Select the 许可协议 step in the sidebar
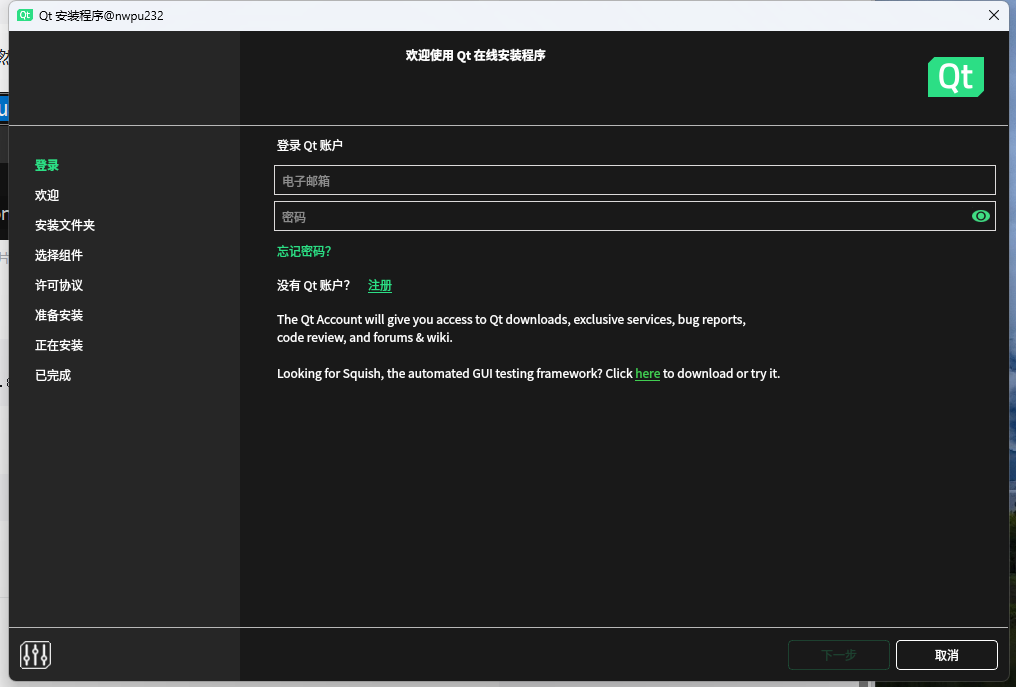Image resolution: width=1016 pixels, height=687 pixels. tap(58, 285)
